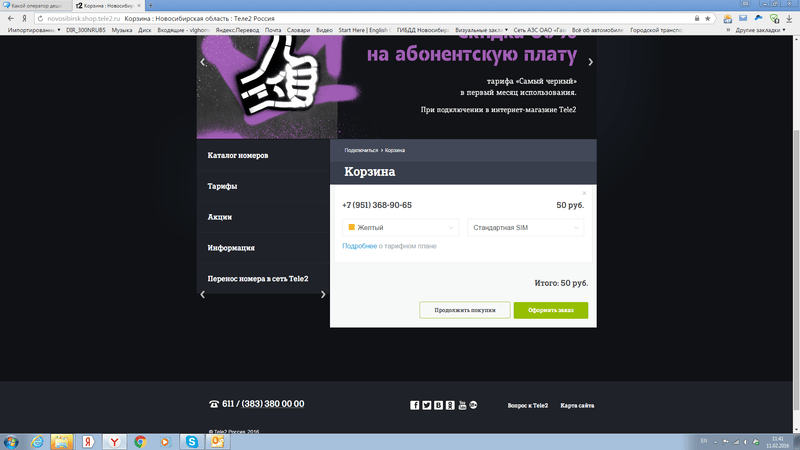Screen dimensions: 800x450
Task: Open Outlook from taskbar
Action: [217, 442]
